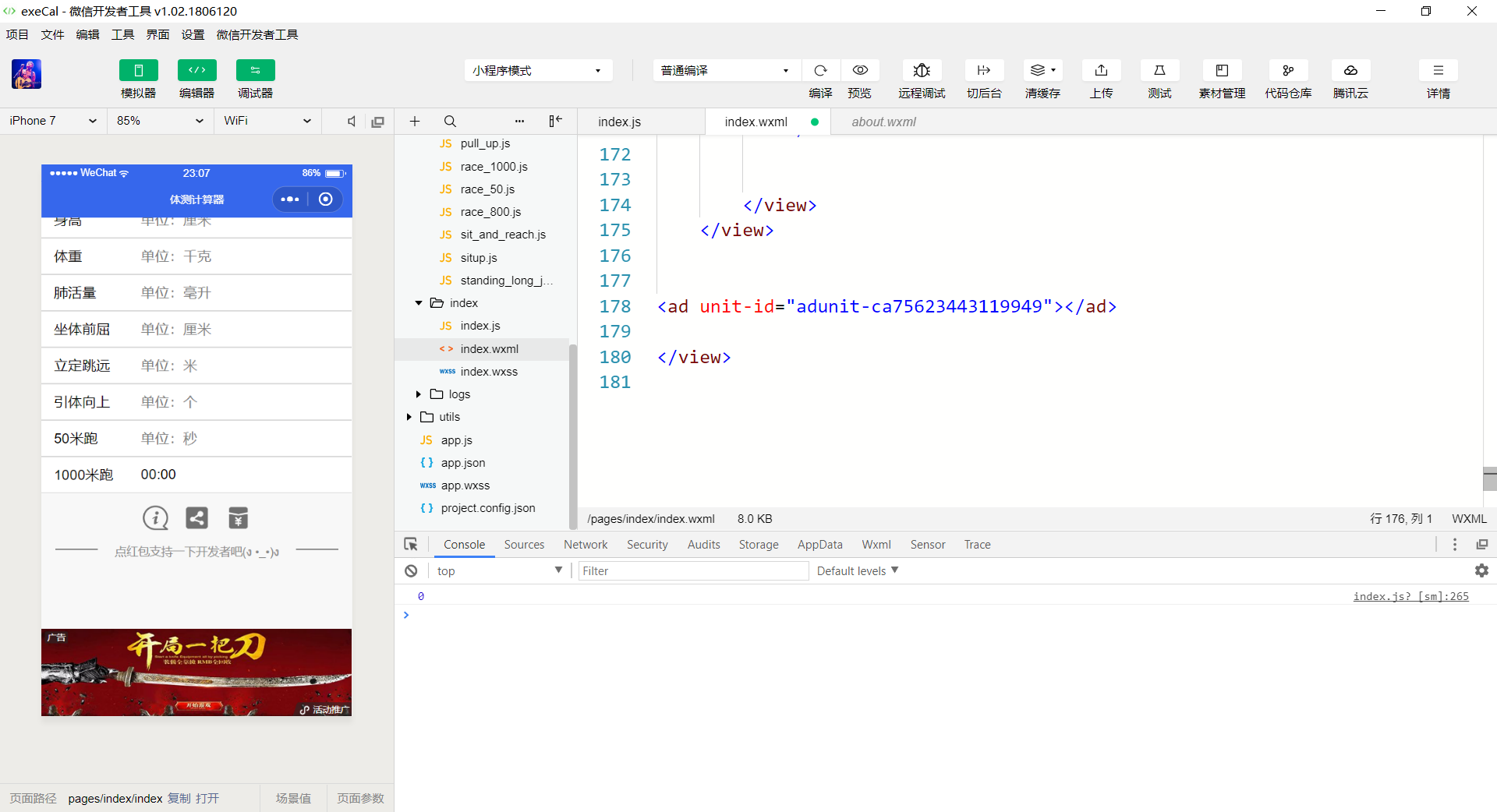Switch to the Wxml devtools tab
Screen dimensions: 1497x812
876,545
